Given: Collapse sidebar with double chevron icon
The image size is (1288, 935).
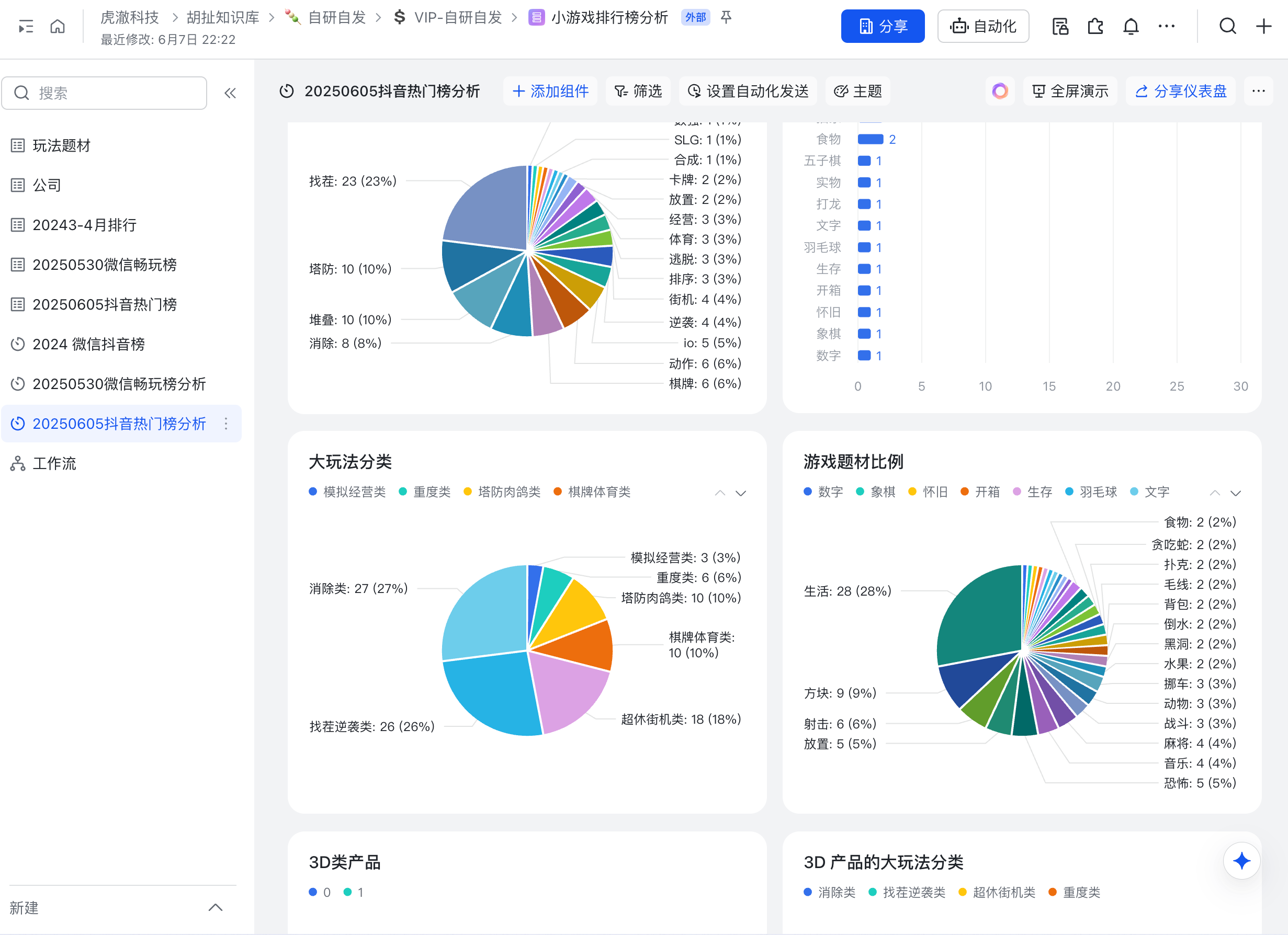Looking at the screenshot, I should click(x=230, y=93).
